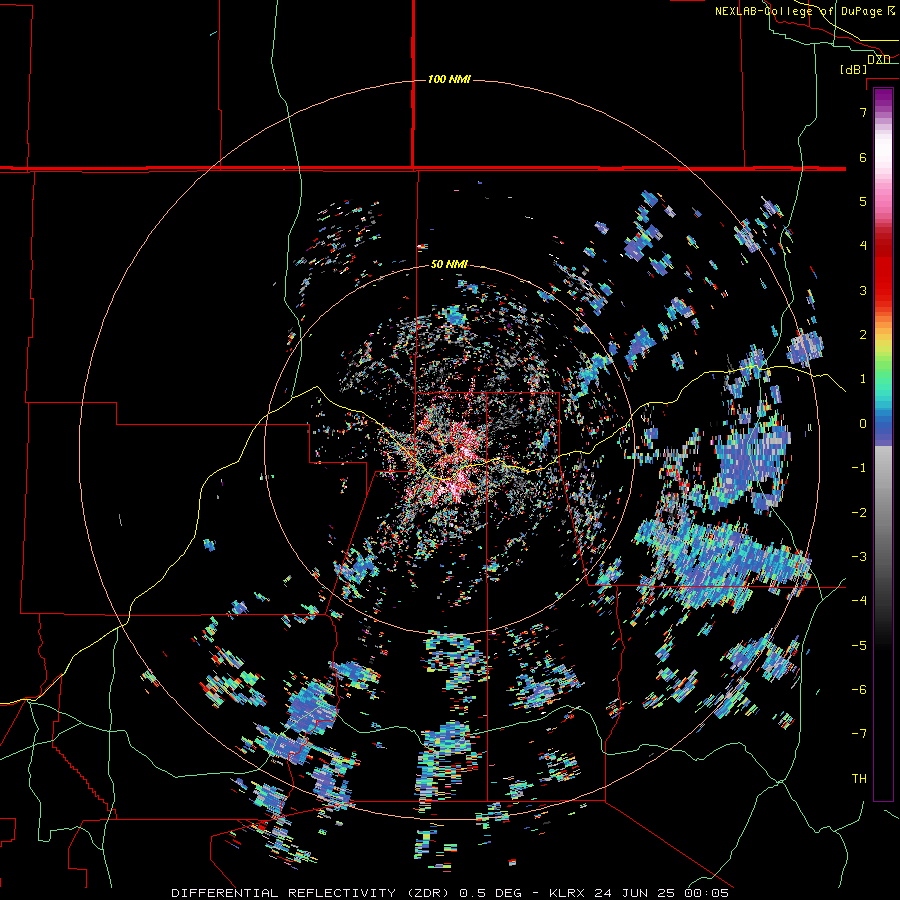The height and width of the screenshot is (900, 900).
Task: Click the 3 value on the color scale
Action: 863,290
